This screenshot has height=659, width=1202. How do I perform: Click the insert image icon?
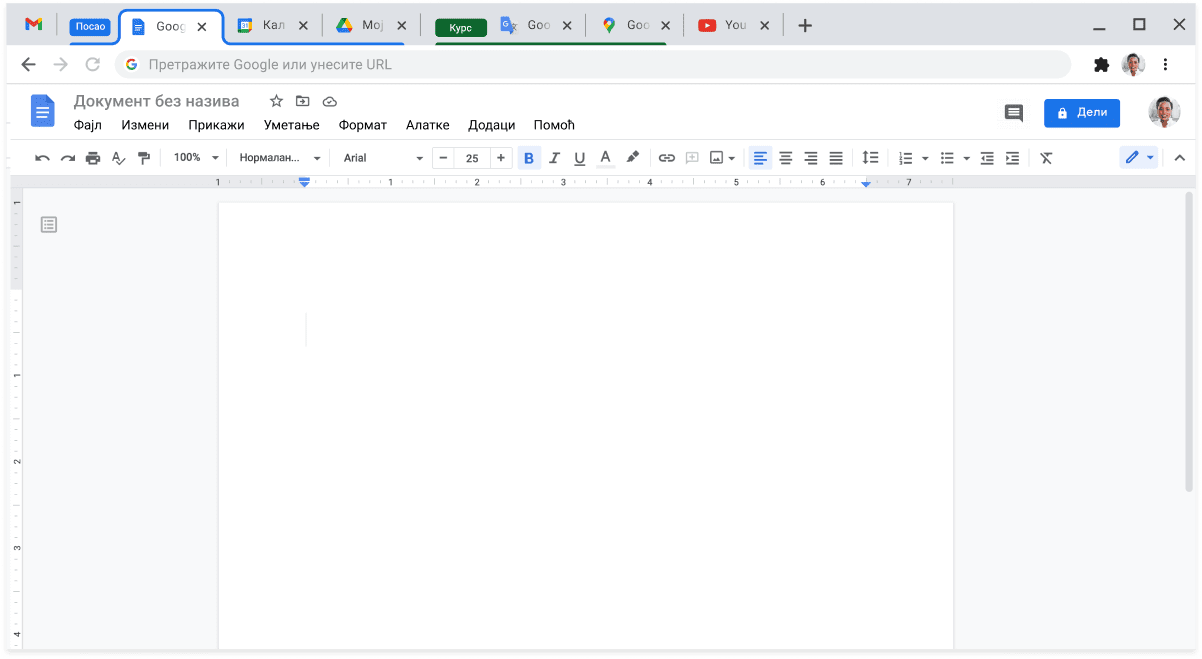717,158
